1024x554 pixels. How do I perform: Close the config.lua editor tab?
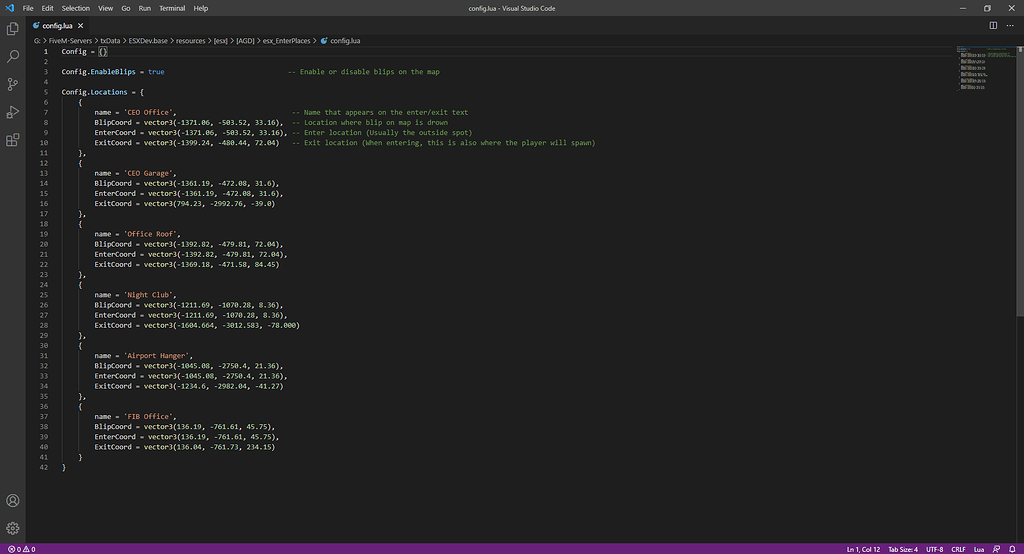pyautogui.click(x=81, y=24)
